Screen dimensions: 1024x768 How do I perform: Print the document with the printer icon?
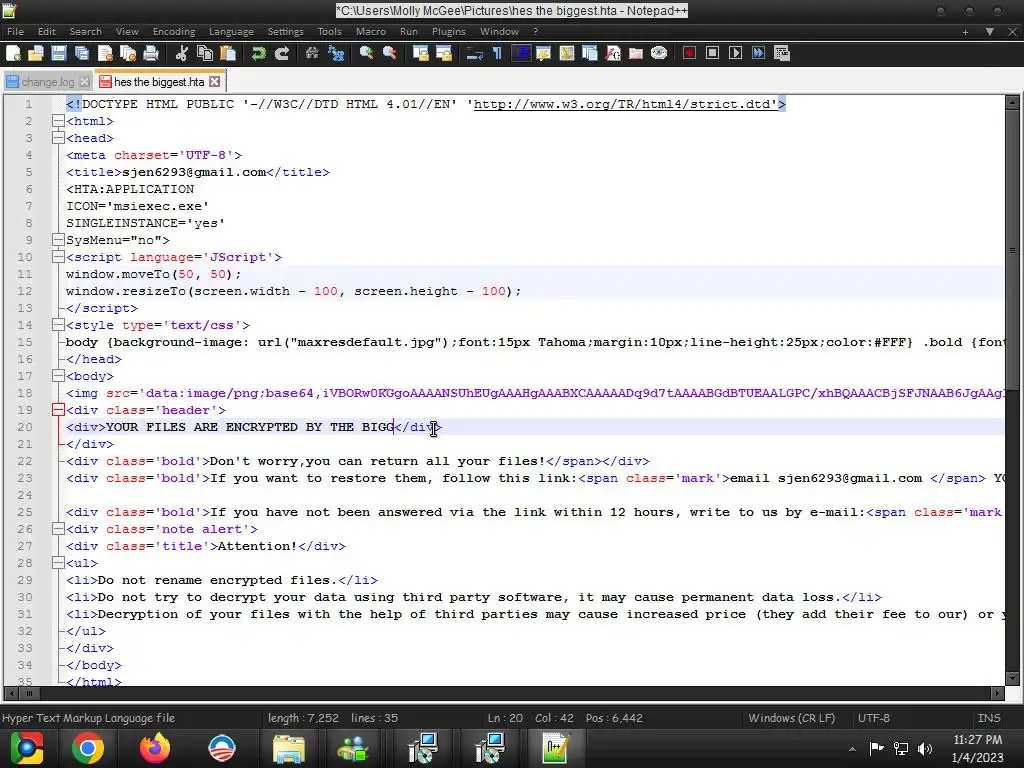click(151, 54)
